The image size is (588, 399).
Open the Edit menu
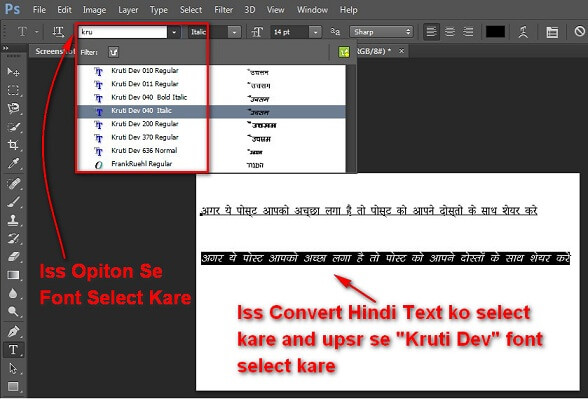pos(64,10)
